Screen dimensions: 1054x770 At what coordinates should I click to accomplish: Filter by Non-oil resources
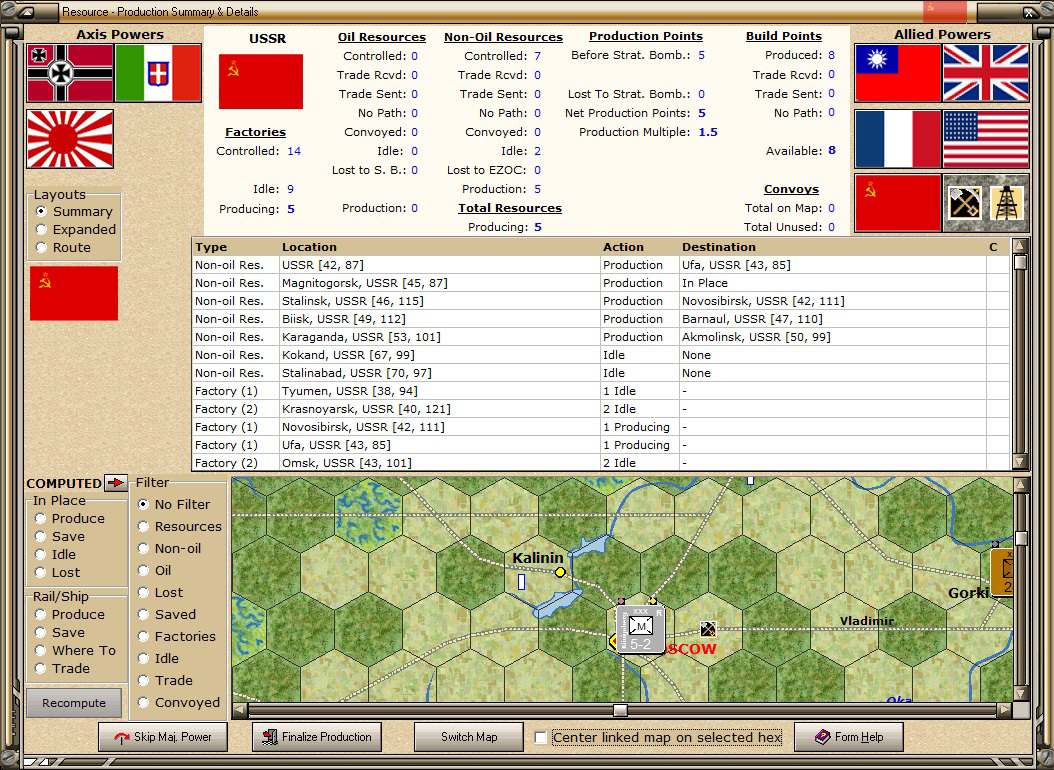(143, 548)
